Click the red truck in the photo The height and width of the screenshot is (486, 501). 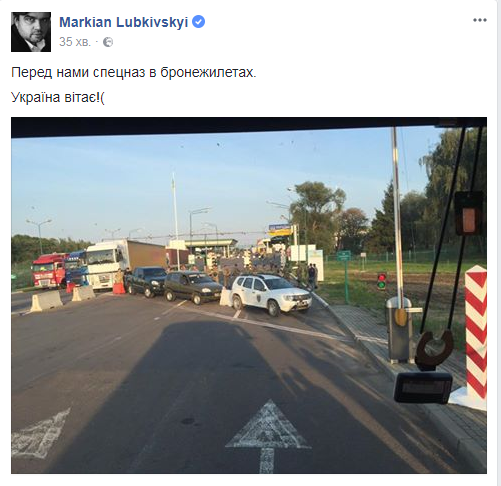coord(49,270)
